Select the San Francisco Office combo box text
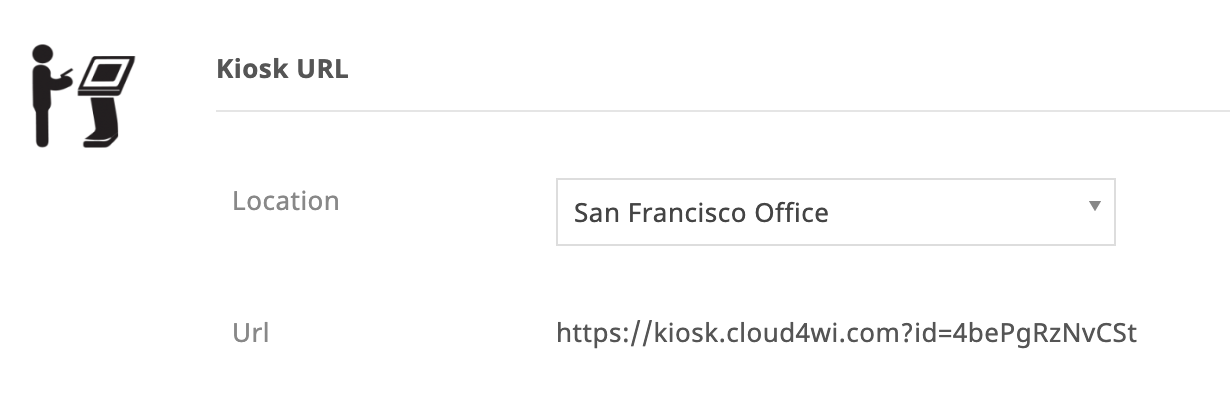The image size is (1230, 398). tap(700, 213)
